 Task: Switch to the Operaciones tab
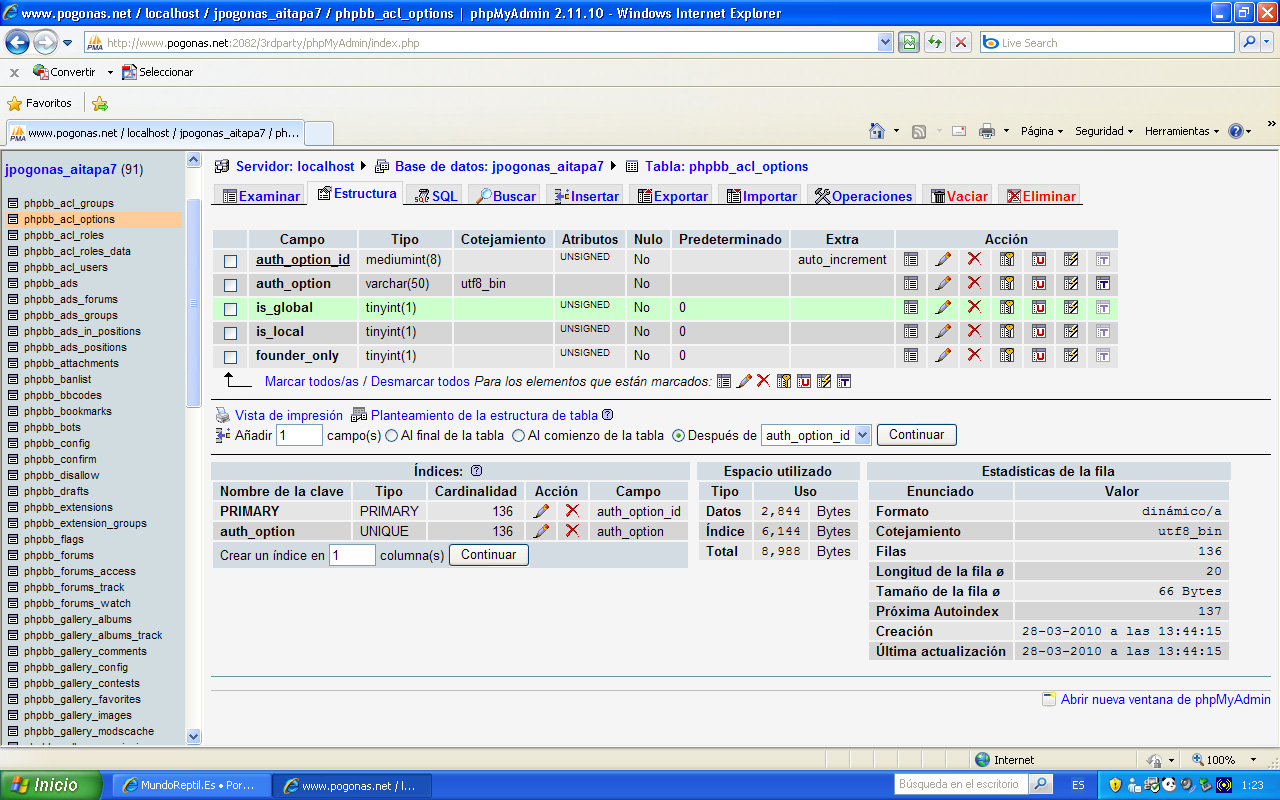pos(863,196)
